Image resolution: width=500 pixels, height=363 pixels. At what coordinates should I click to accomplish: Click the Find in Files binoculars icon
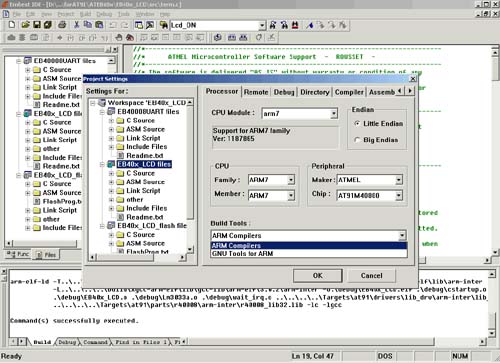(x=163, y=25)
